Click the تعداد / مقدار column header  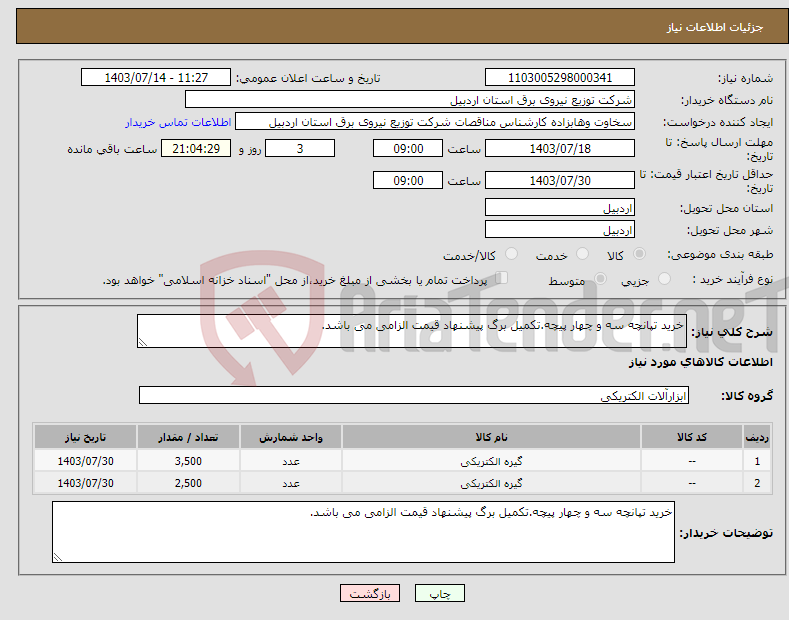[x=188, y=437]
